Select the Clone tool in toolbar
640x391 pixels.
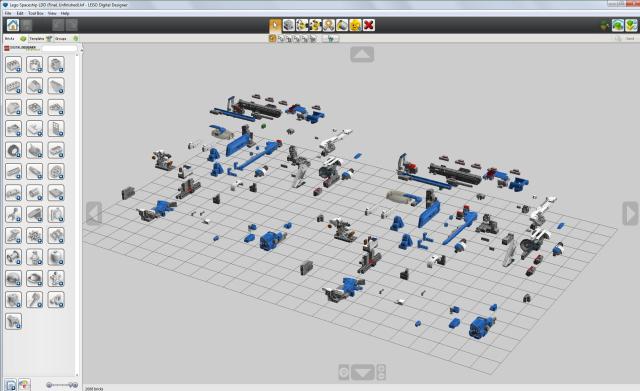click(289, 25)
